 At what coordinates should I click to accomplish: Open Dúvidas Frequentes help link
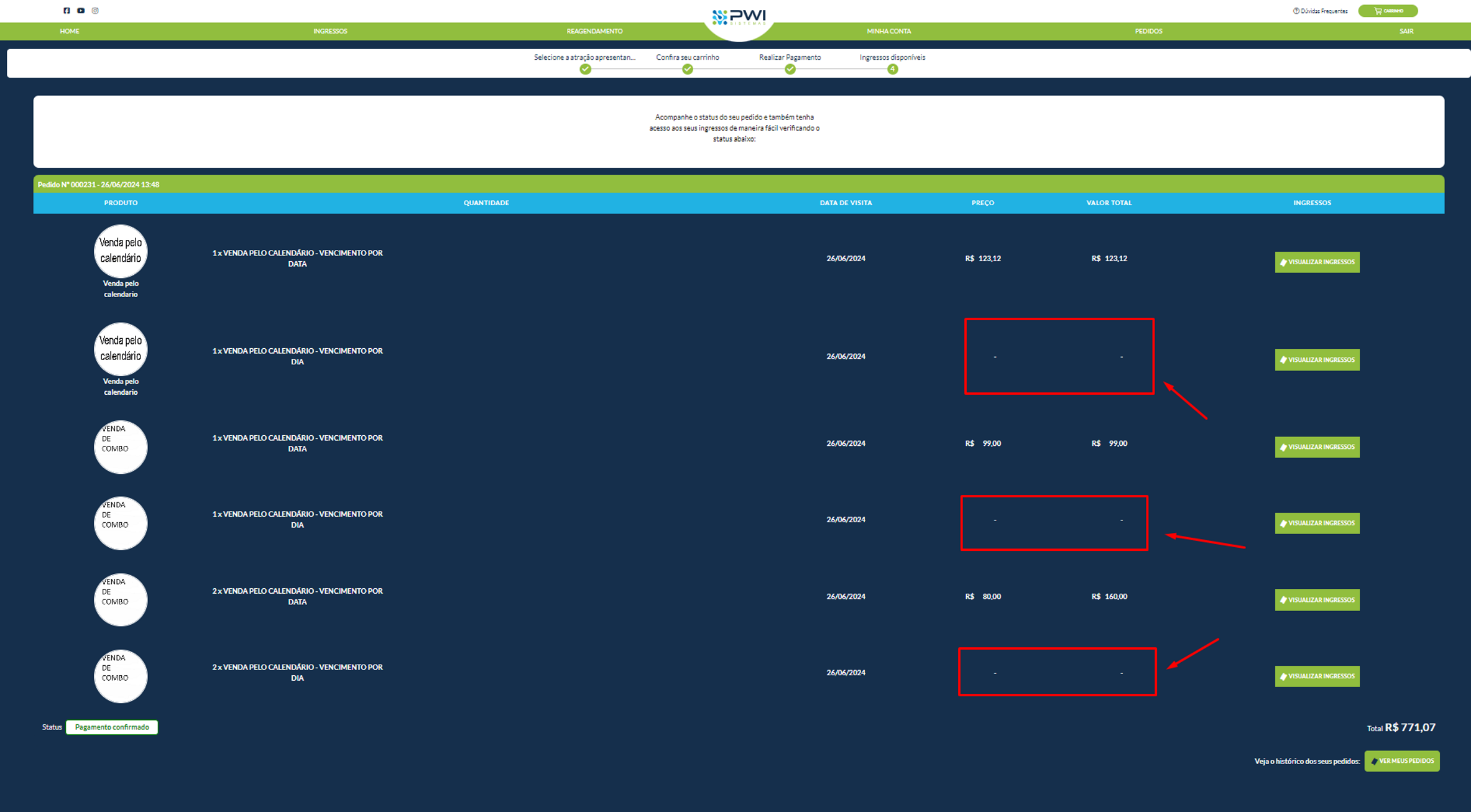click(x=1321, y=11)
